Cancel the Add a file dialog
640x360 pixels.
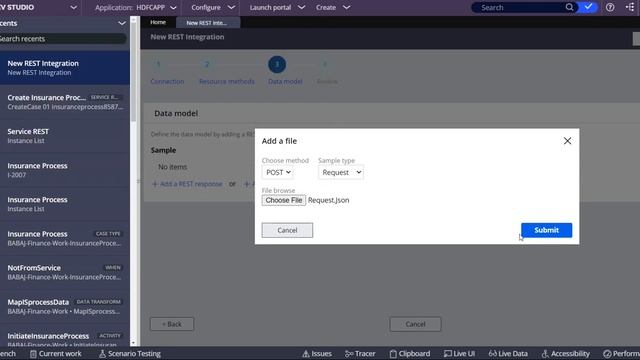pos(287,230)
